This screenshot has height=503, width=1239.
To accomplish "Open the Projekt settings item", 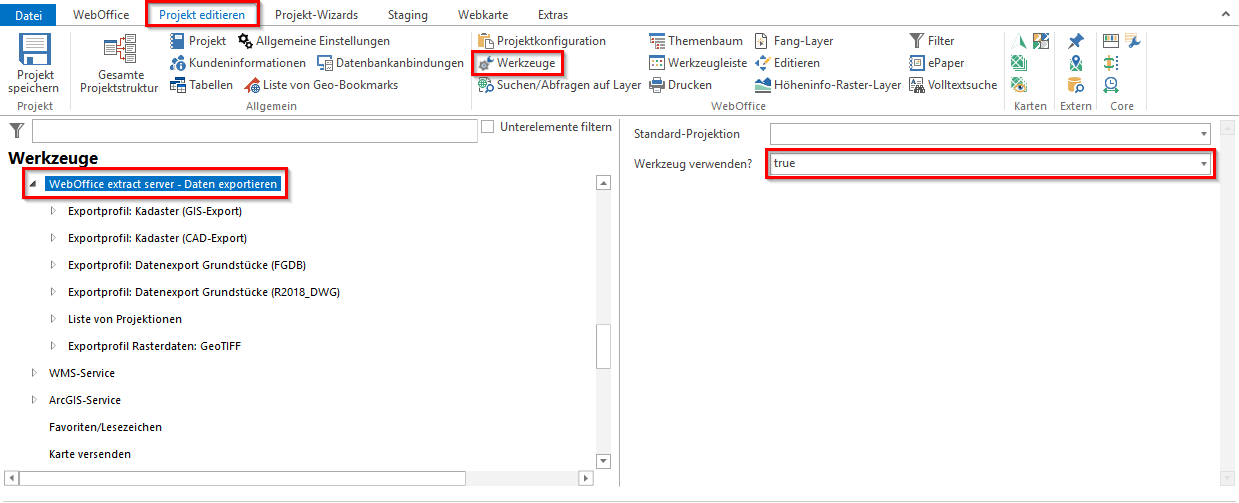I will (x=198, y=41).
